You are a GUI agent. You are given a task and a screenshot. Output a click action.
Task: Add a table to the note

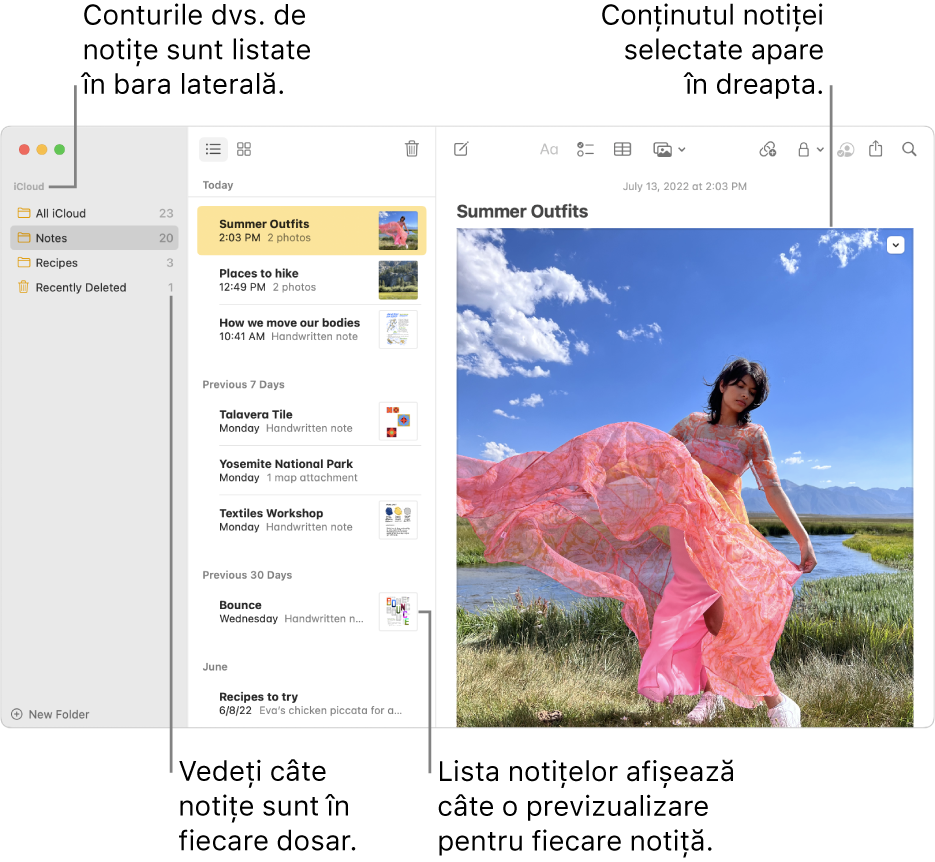622,149
